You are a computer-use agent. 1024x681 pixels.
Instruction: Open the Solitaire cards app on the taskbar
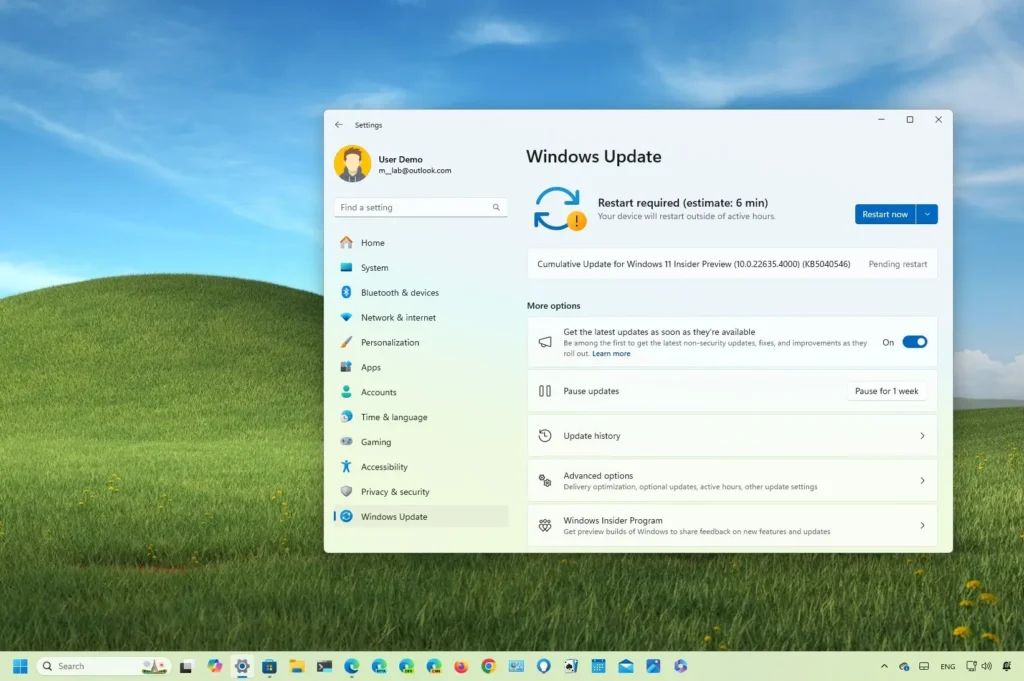(x=571, y=666)
